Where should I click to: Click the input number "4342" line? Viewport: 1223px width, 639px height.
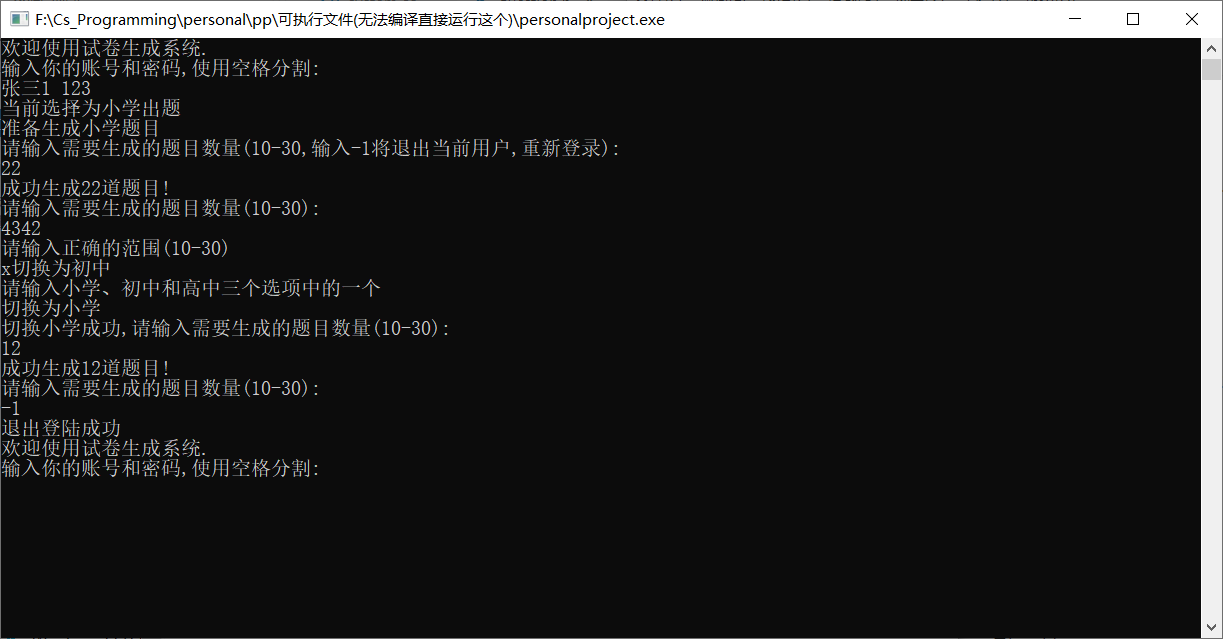[x=21, y=229]
